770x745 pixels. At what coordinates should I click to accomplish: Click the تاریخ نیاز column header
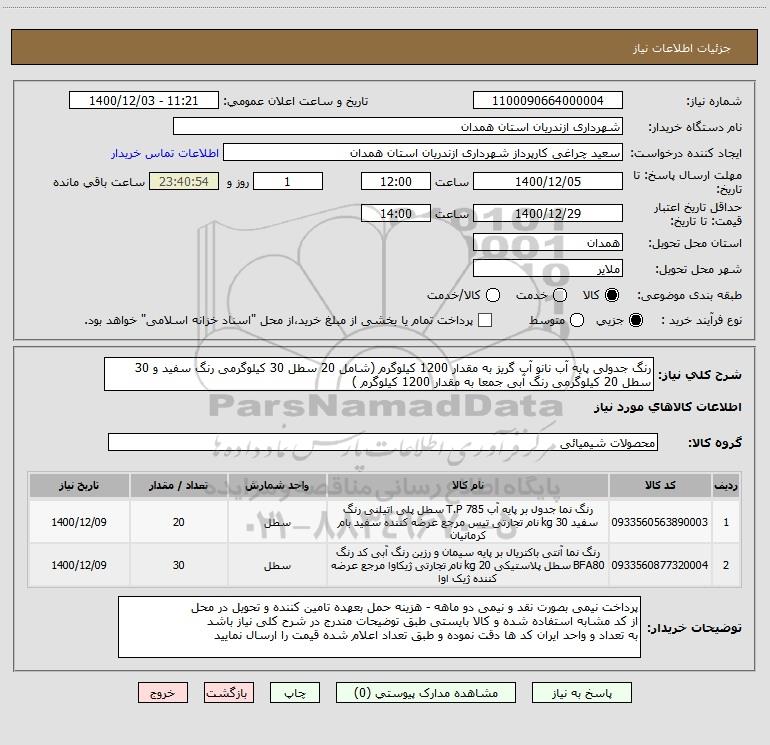[x=79, y=485]
